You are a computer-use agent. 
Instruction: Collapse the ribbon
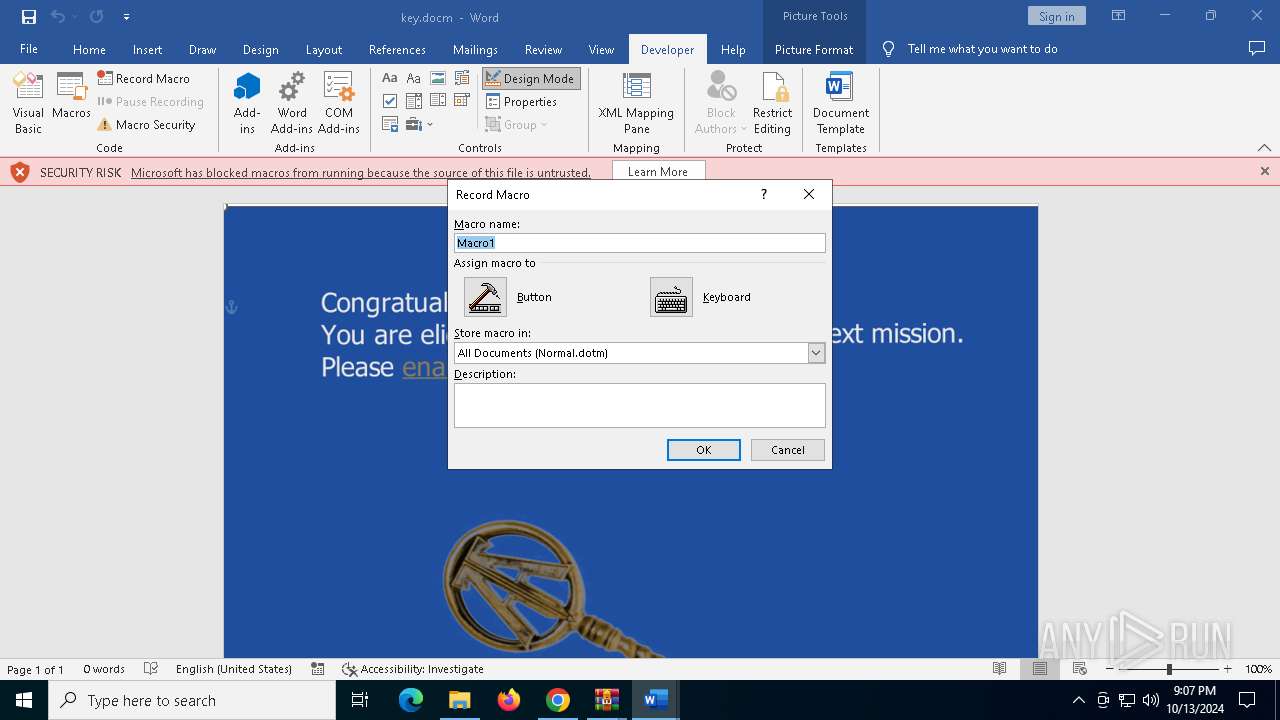click(x=1264, y=147)
